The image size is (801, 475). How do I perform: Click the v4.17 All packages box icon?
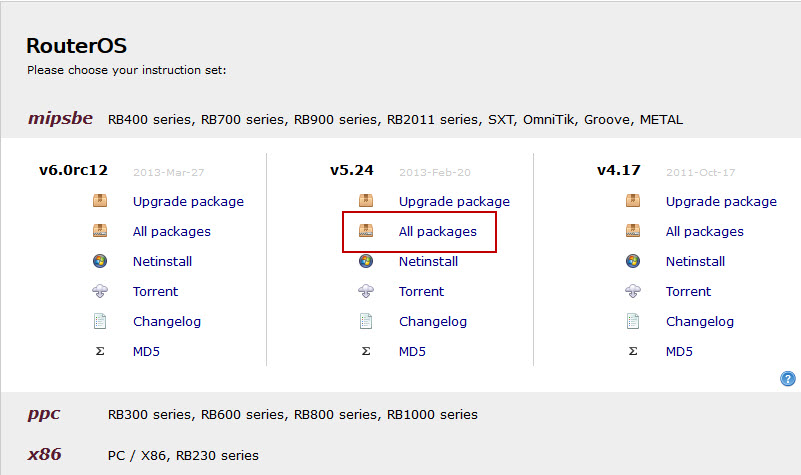point(633,231)
